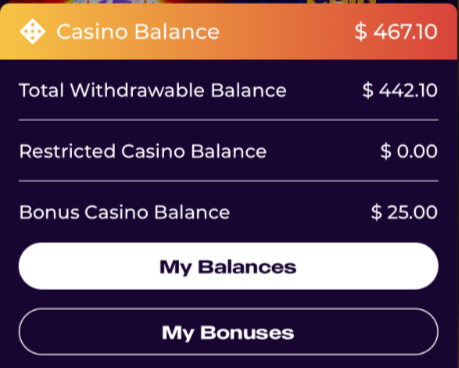Click the divider under Restricted Casino Balance
The height and width of the screenshot is (368, 459).
point(229,181)
